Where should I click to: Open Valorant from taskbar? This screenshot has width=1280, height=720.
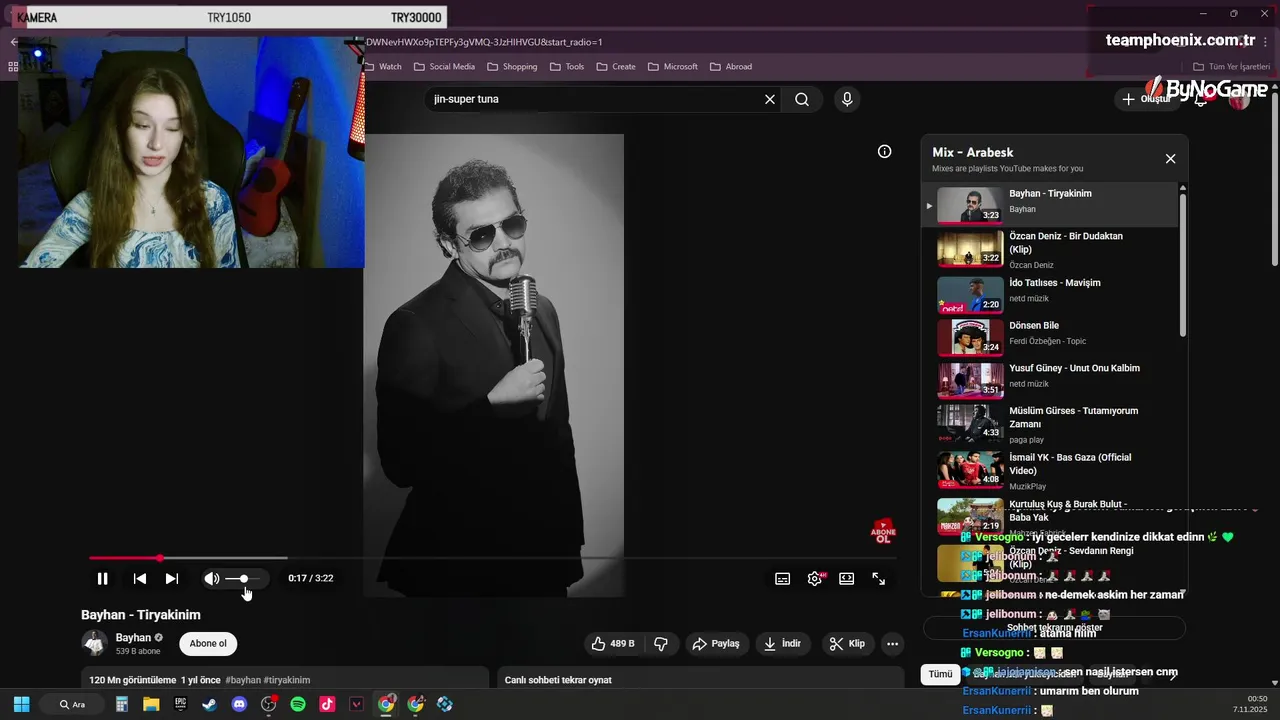tap(357, 704)
